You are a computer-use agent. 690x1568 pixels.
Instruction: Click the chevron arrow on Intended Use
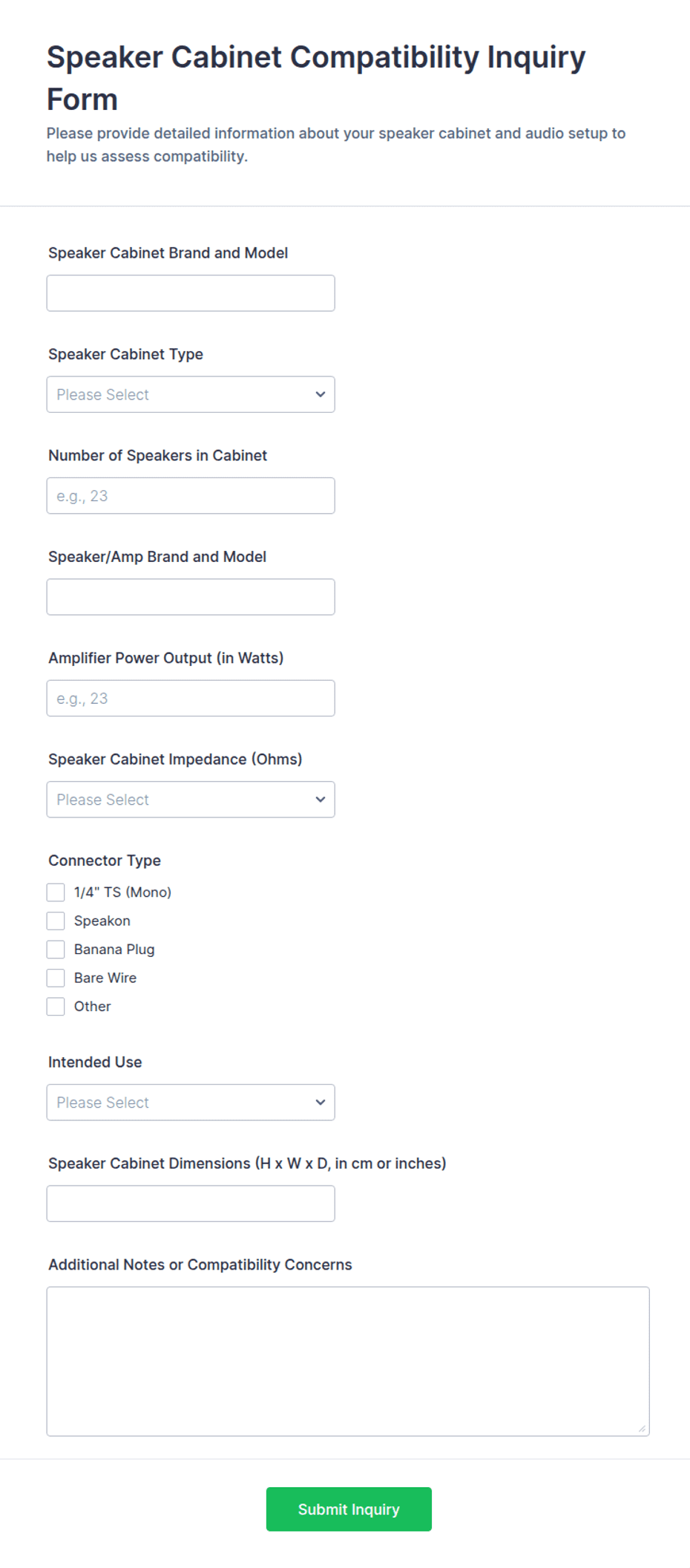pos(321,1102)
